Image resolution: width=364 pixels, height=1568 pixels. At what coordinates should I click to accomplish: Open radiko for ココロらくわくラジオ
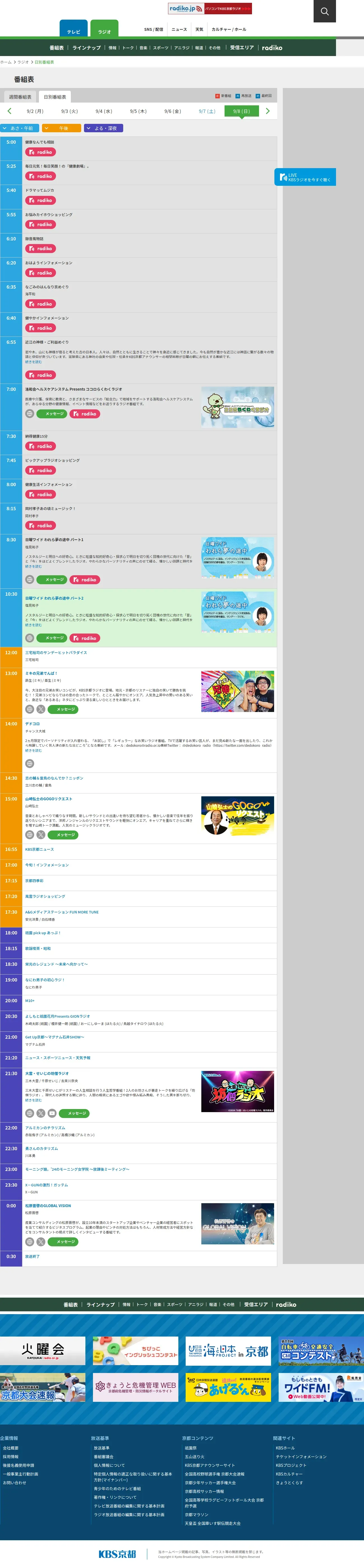85,413
